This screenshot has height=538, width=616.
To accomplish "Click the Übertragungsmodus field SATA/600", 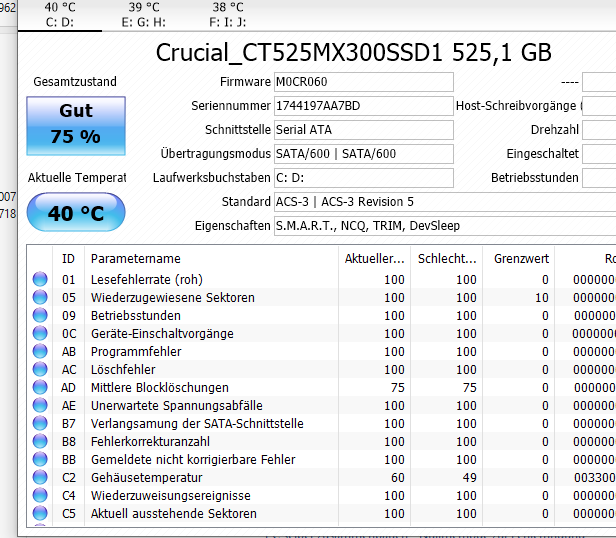I will pos(364,154).
